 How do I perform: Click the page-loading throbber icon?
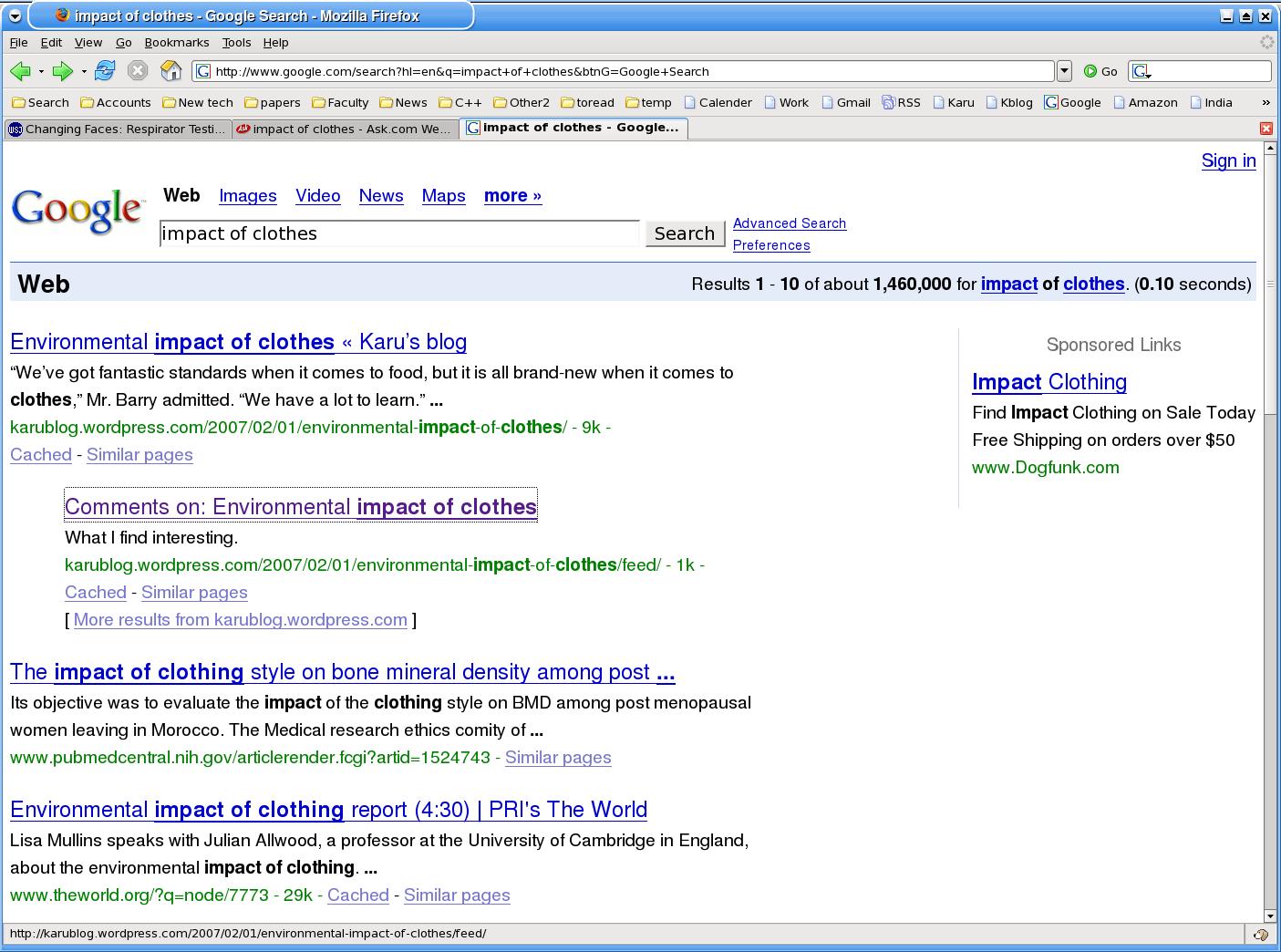pyautogui.click(x=1266, y=42)
